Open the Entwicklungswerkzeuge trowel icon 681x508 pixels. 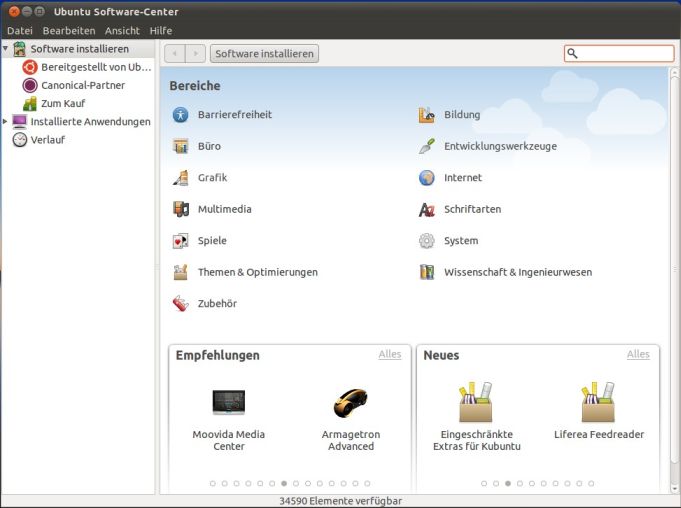(x=426, y=146)
